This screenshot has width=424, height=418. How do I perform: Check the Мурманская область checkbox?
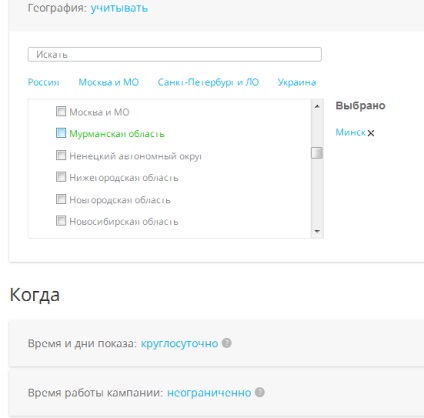click(61, 133)
